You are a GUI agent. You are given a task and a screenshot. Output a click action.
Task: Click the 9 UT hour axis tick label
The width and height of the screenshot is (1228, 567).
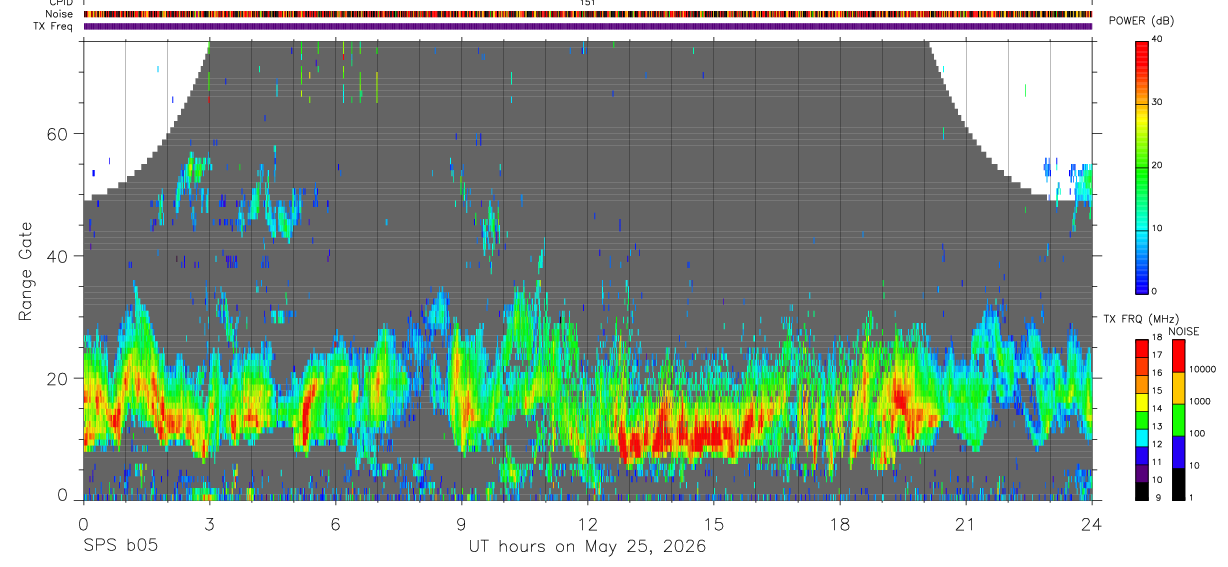pos(462,524)
